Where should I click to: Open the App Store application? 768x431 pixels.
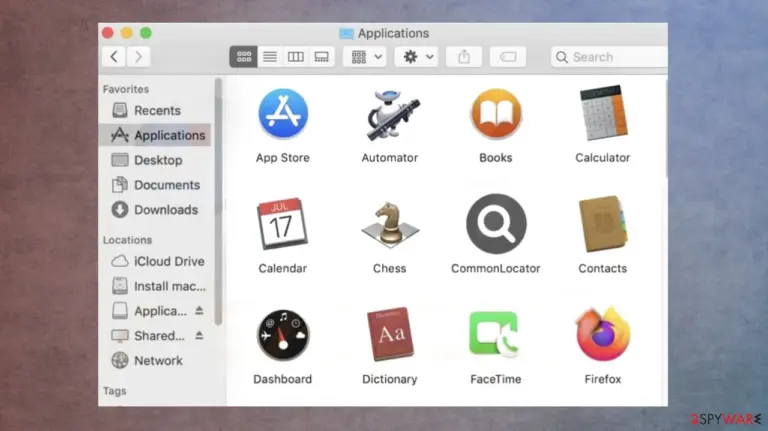[x=283, y=114]
